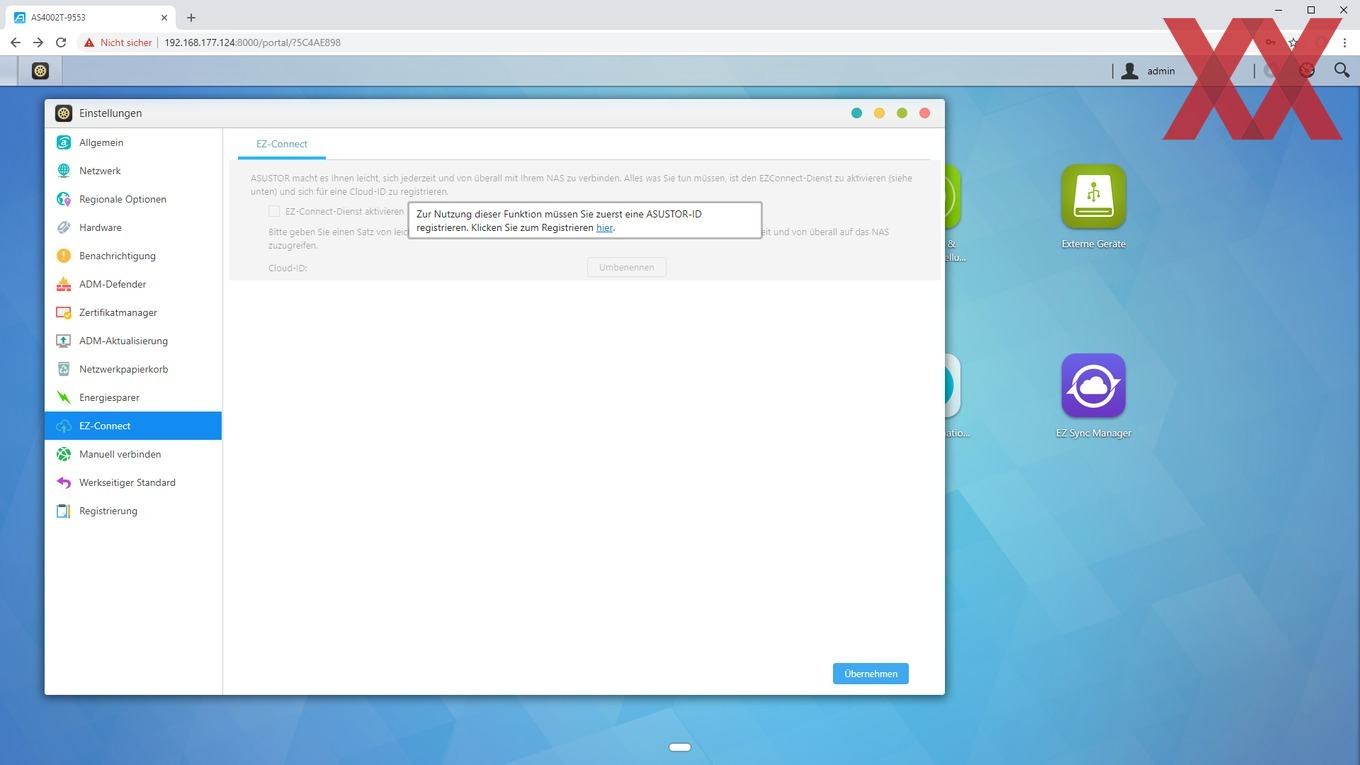Select Benachrichtigung in sidebar

[133, 256]
